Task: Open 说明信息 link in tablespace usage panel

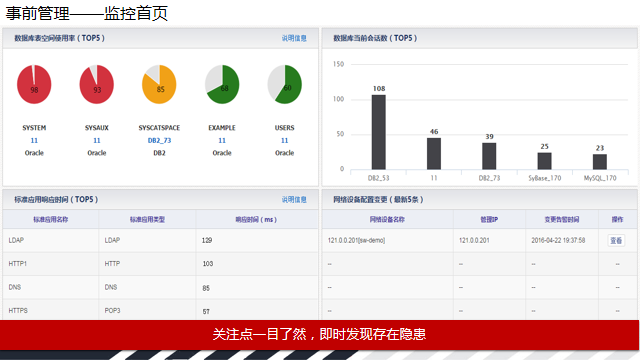Action: click(294, 38)
